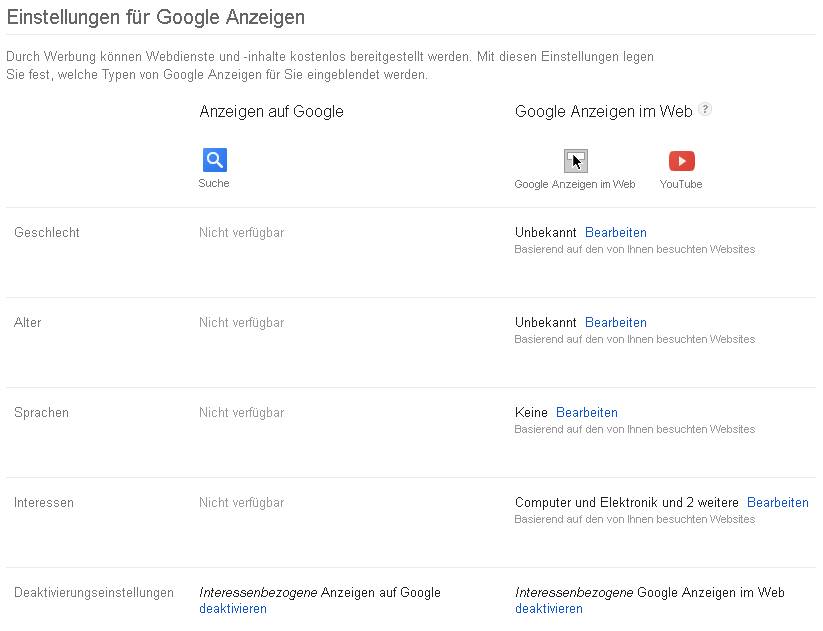Image resolution: width=823 pixels, height=631 pixels.
Task: Edit Geschlecht via Bearbeiten link
Action: coord(616,233)
